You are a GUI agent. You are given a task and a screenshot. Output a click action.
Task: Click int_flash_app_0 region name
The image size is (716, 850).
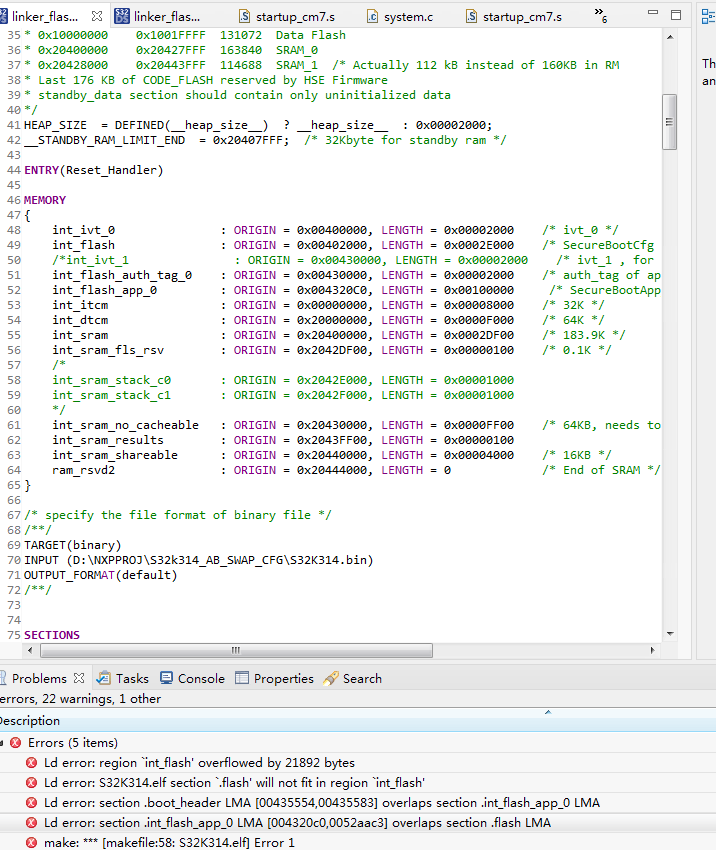(x=105, y=290)
